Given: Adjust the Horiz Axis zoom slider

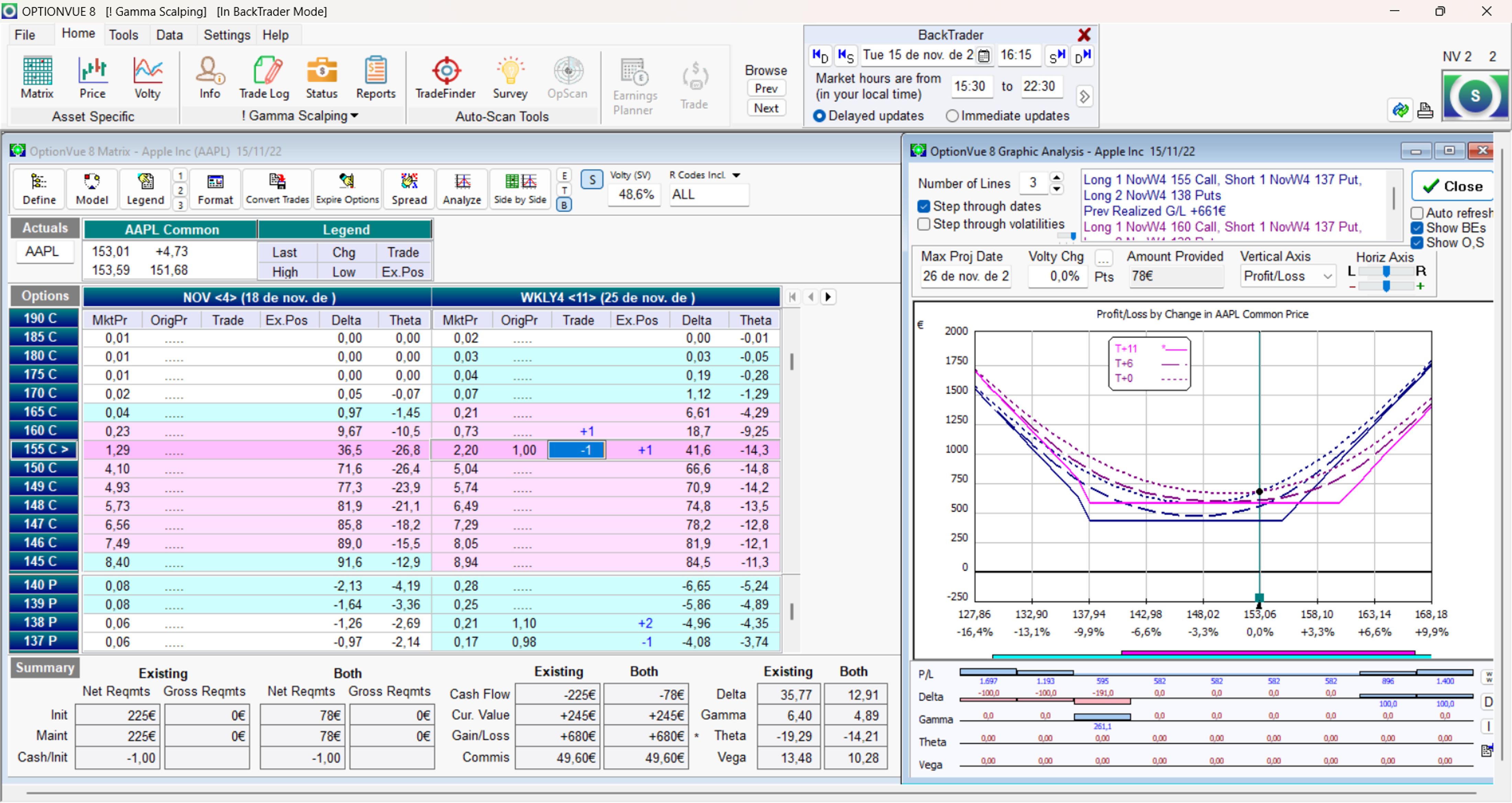Looking at the screenshot, I should tap(1386, 287).
